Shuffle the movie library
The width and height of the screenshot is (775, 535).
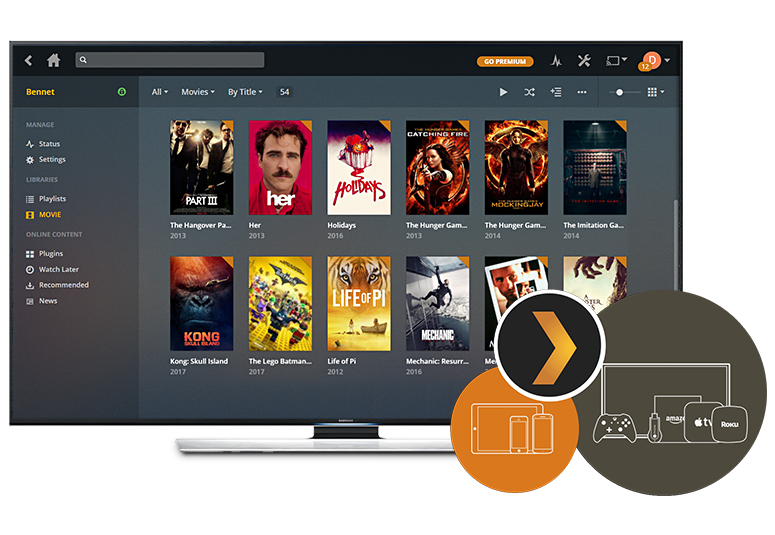(530, 92)
